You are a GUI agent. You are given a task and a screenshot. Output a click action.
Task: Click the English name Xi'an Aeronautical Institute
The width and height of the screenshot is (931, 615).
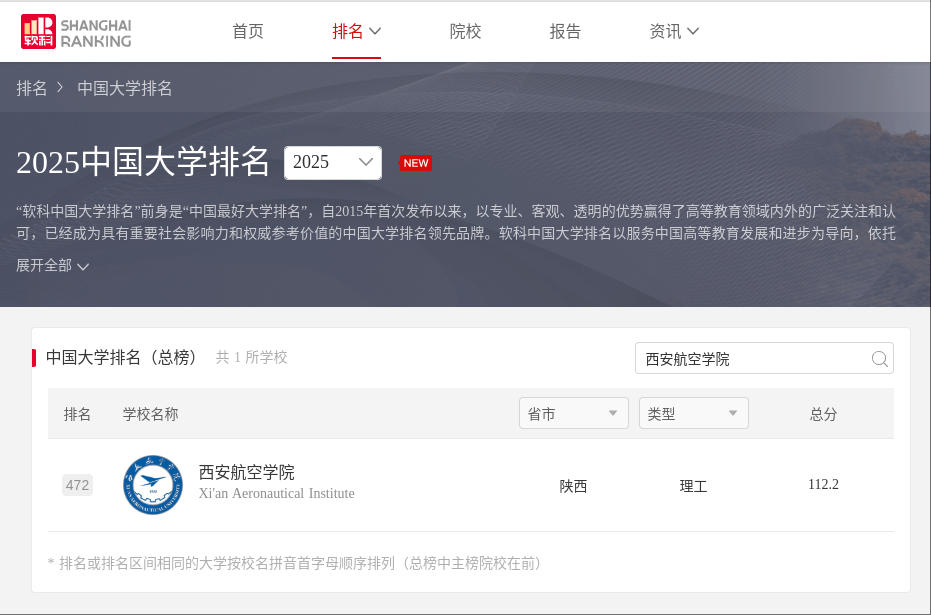276,494
